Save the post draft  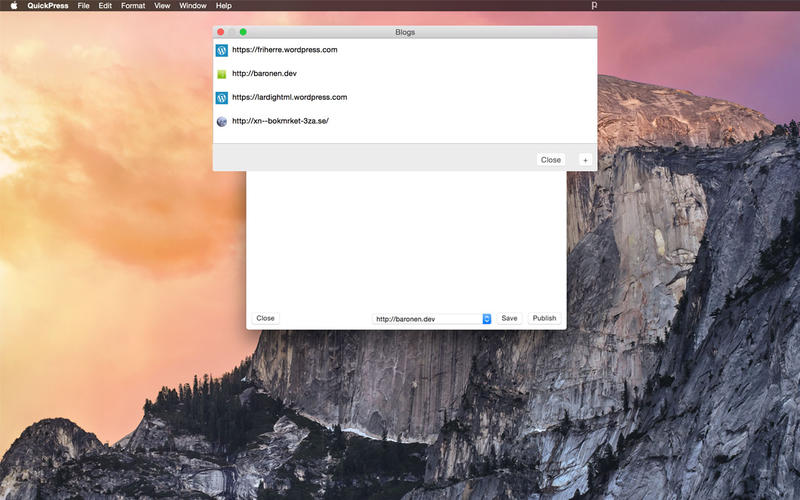pos(509,318)
